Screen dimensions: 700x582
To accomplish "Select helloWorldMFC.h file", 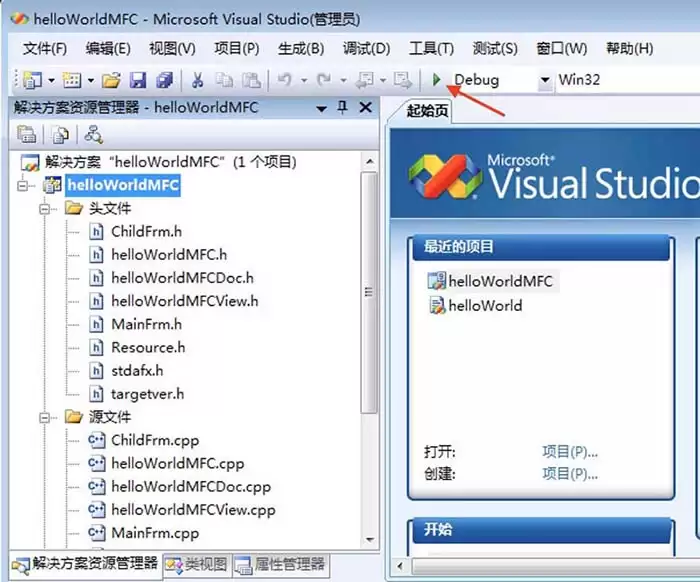I will [x=169, y=255].
